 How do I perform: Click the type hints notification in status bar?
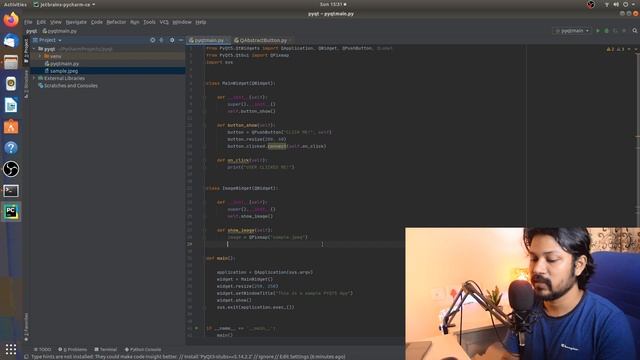188,357
